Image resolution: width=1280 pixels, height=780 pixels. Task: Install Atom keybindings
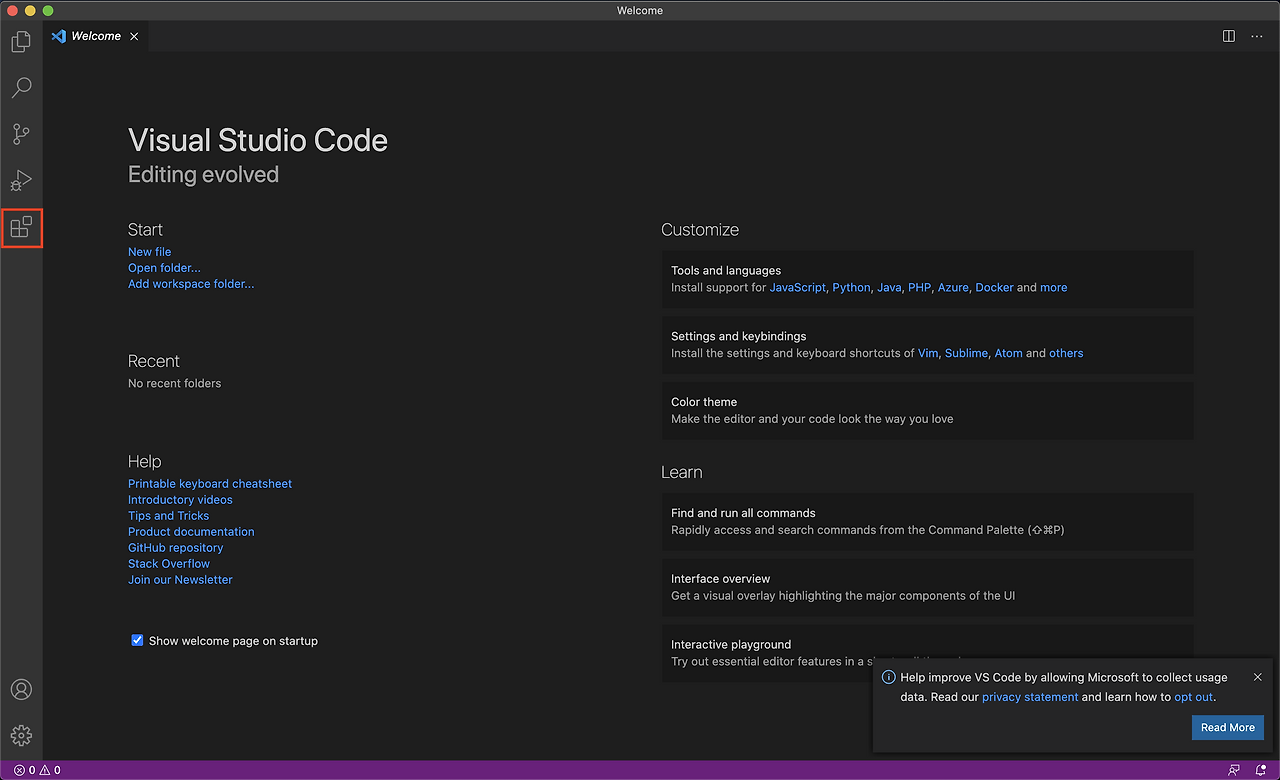[1008, 353]
